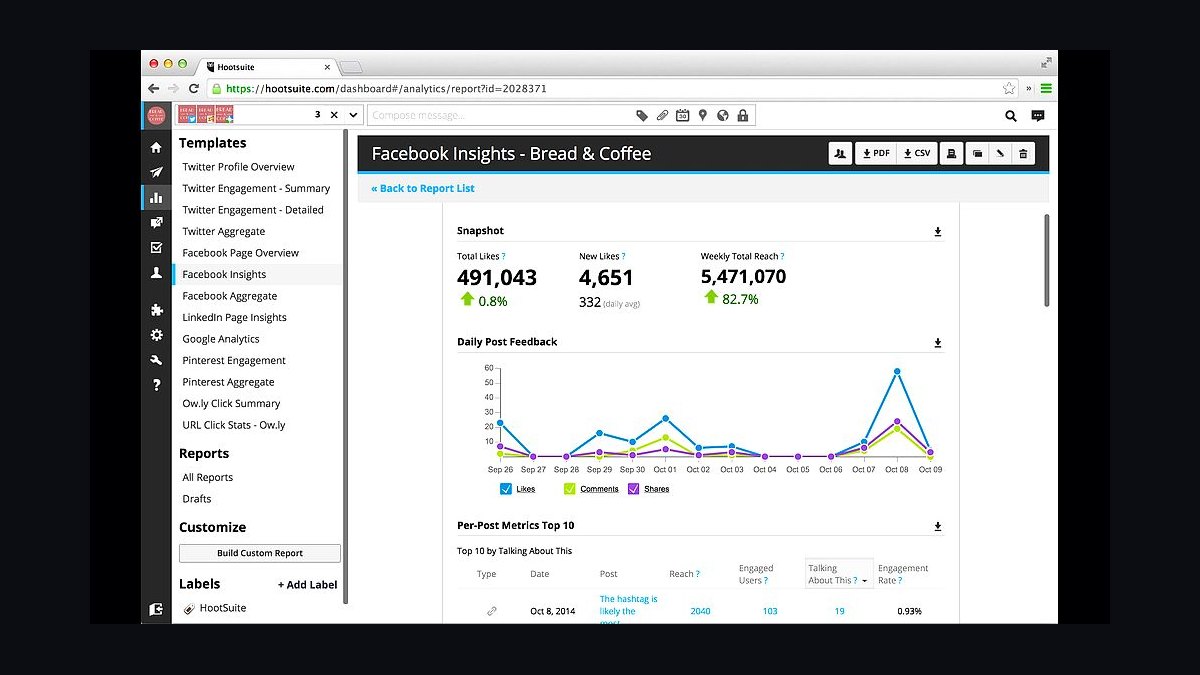Download the Per-Post Metrics Top 10 section
1200x675 pixels.
tap(938, 526)
